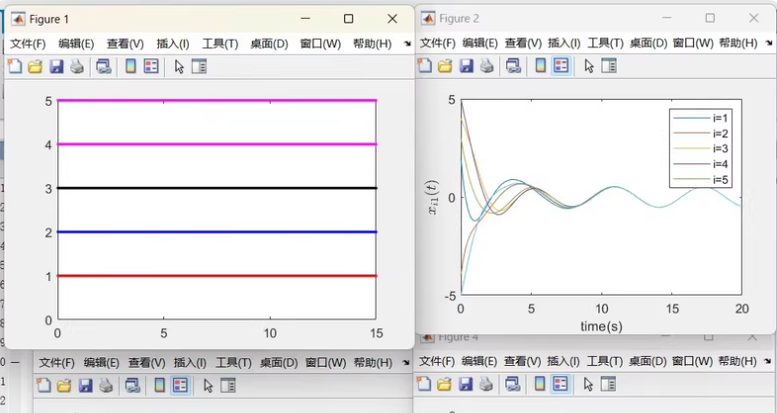Click New Figure icon in bottom-left figure window
The image size is (777, 413).
click(44, 385)
